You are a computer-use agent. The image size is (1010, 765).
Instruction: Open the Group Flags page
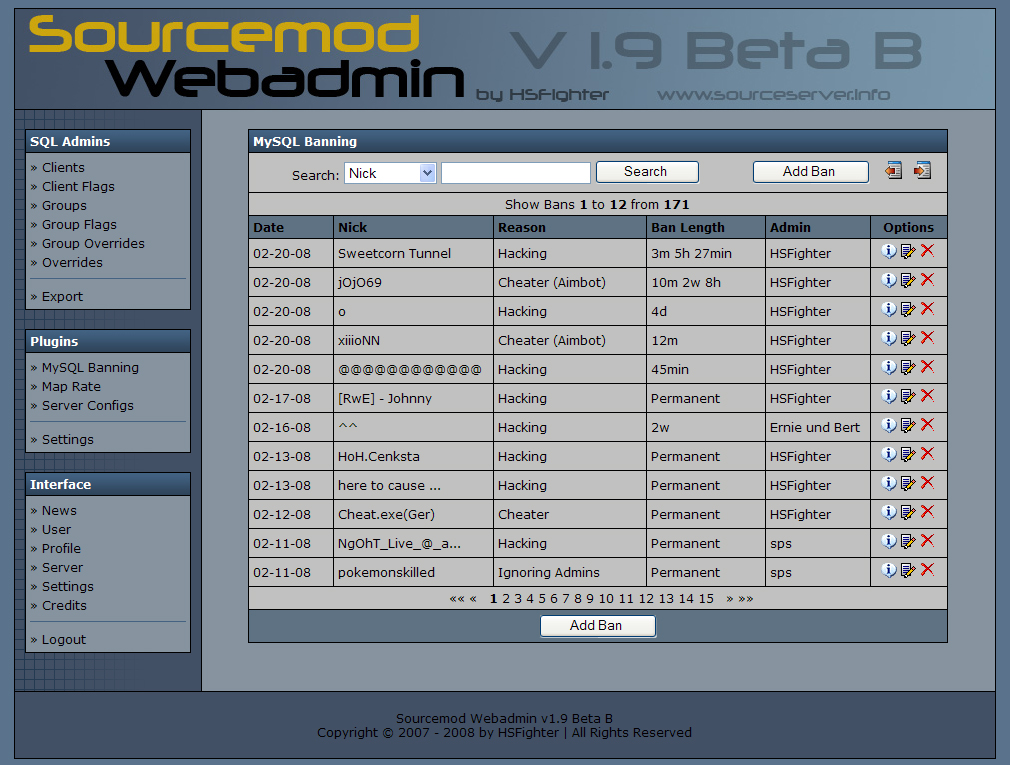point(79,225)
